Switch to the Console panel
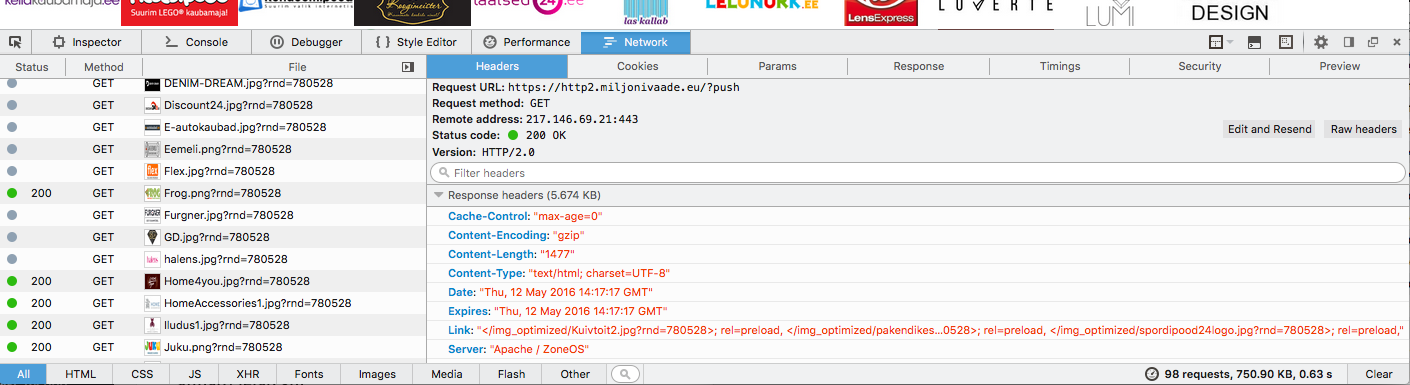 pyautogui.click(x=197, y=42)
